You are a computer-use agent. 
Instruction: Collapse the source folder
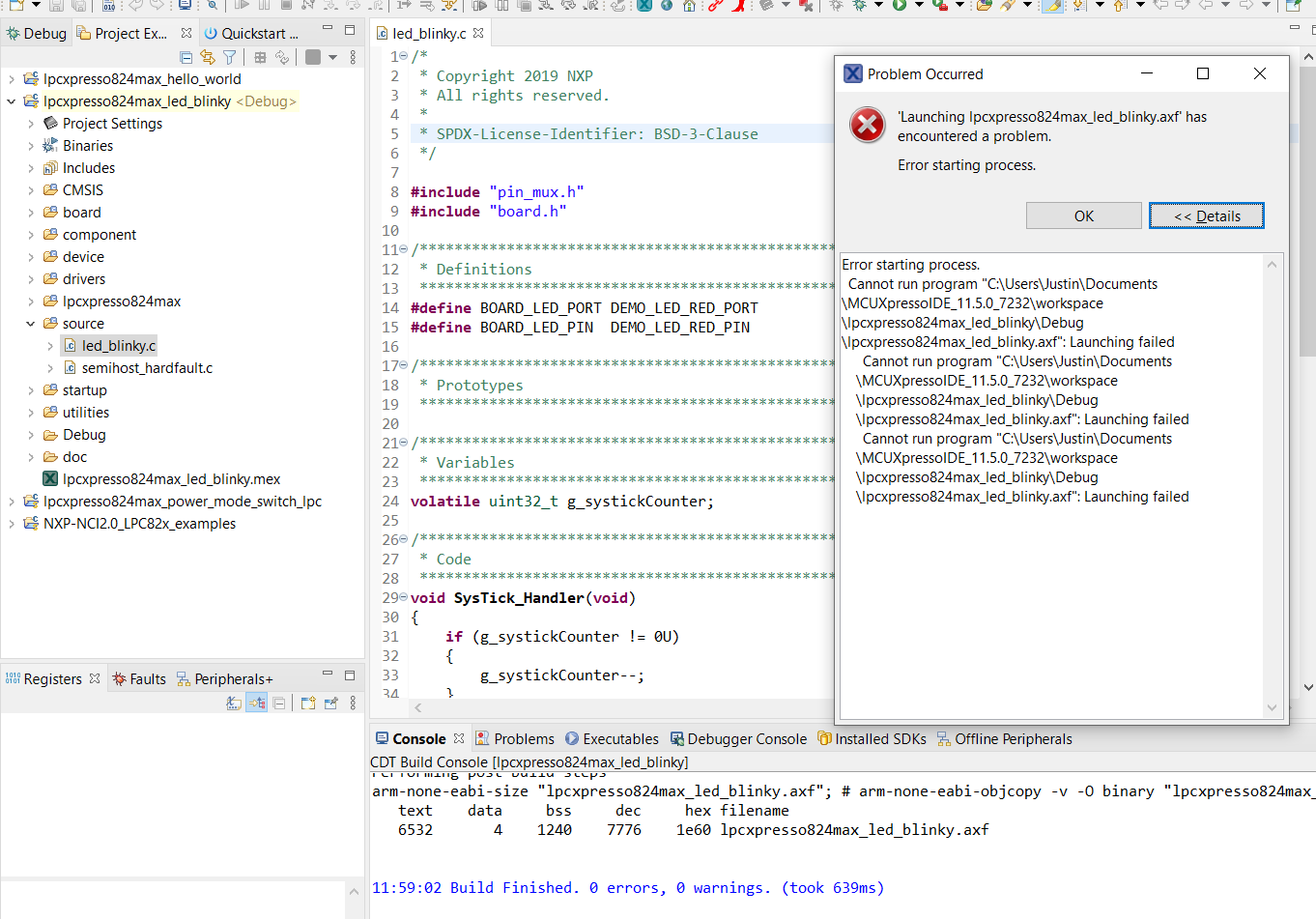(x=31, y=324)
